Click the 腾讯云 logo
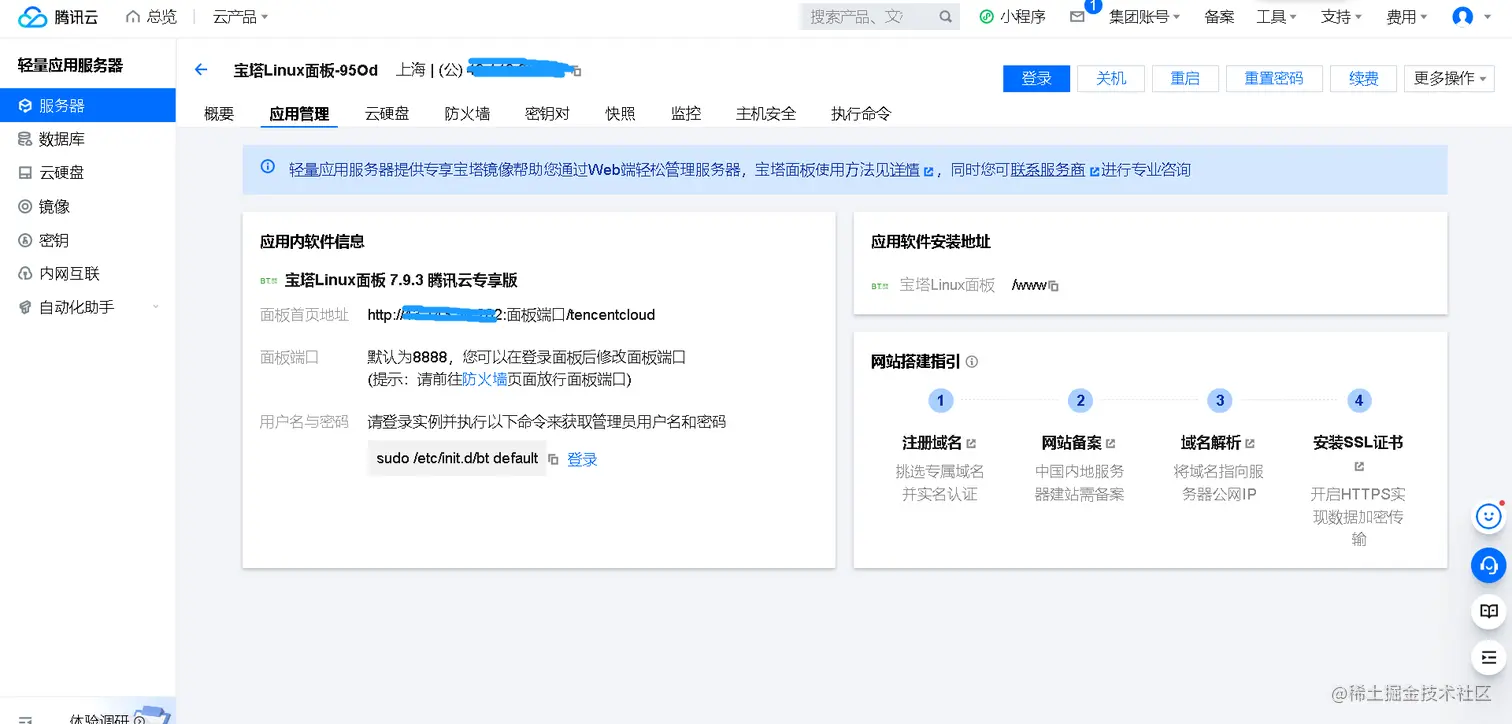Screen dimensions: 1512x724 point(57,16)
